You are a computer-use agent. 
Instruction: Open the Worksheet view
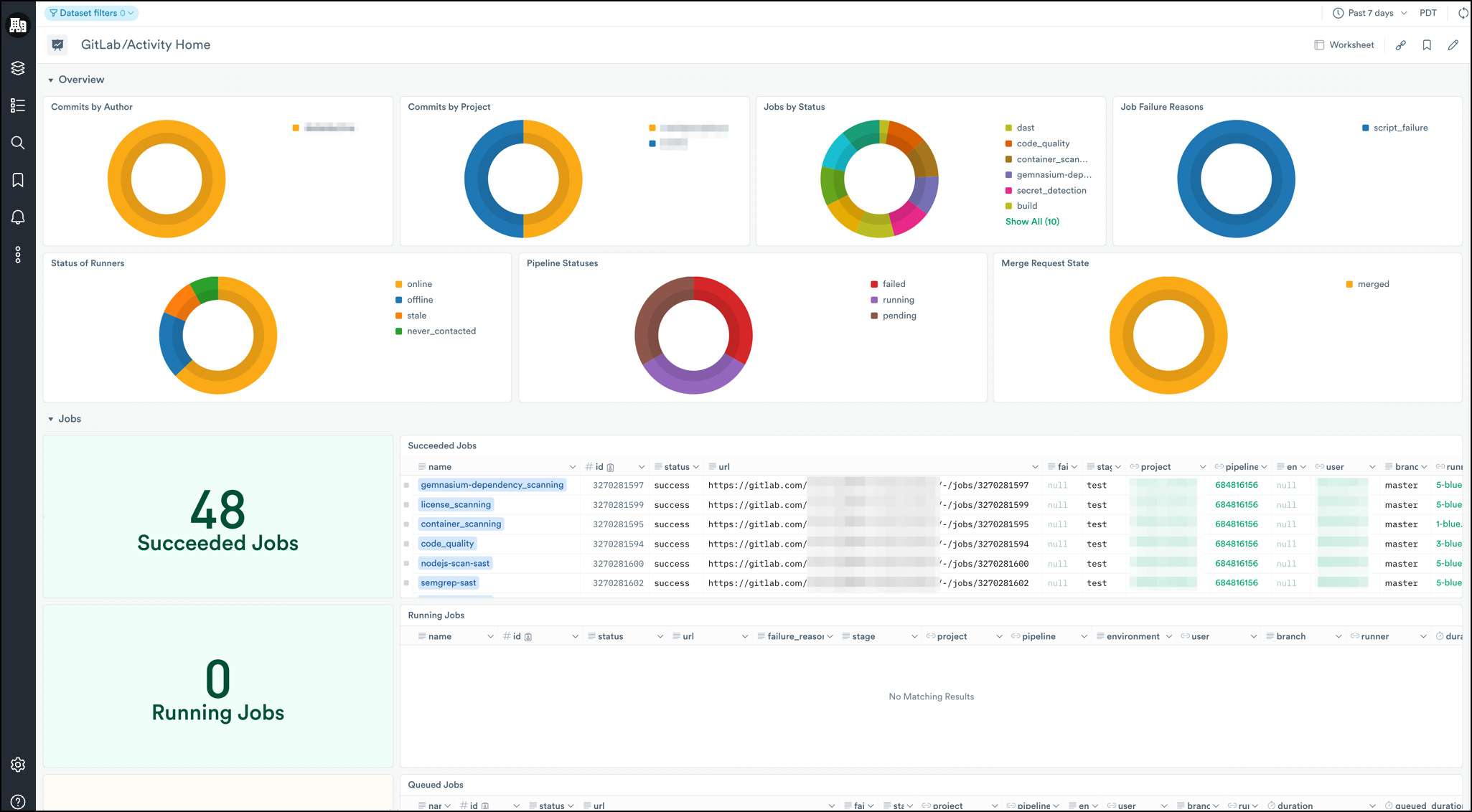point(1344,45)
